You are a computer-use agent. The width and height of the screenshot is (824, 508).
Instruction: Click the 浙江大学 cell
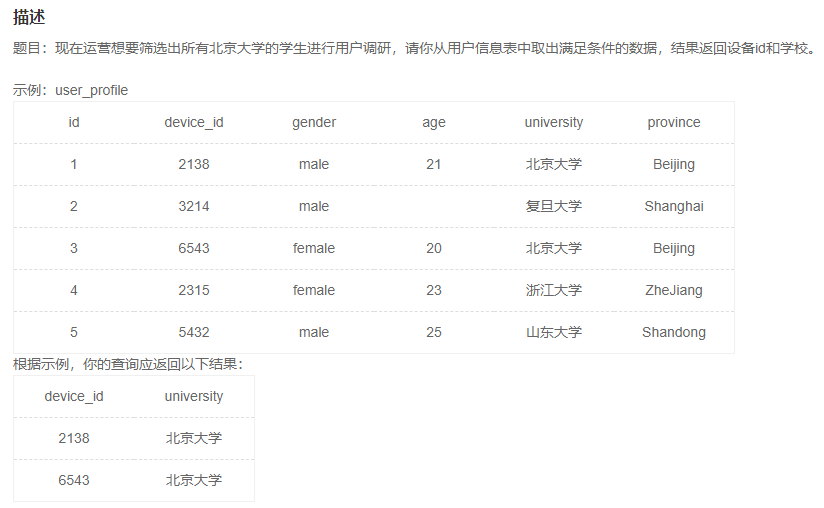(554, 291)
